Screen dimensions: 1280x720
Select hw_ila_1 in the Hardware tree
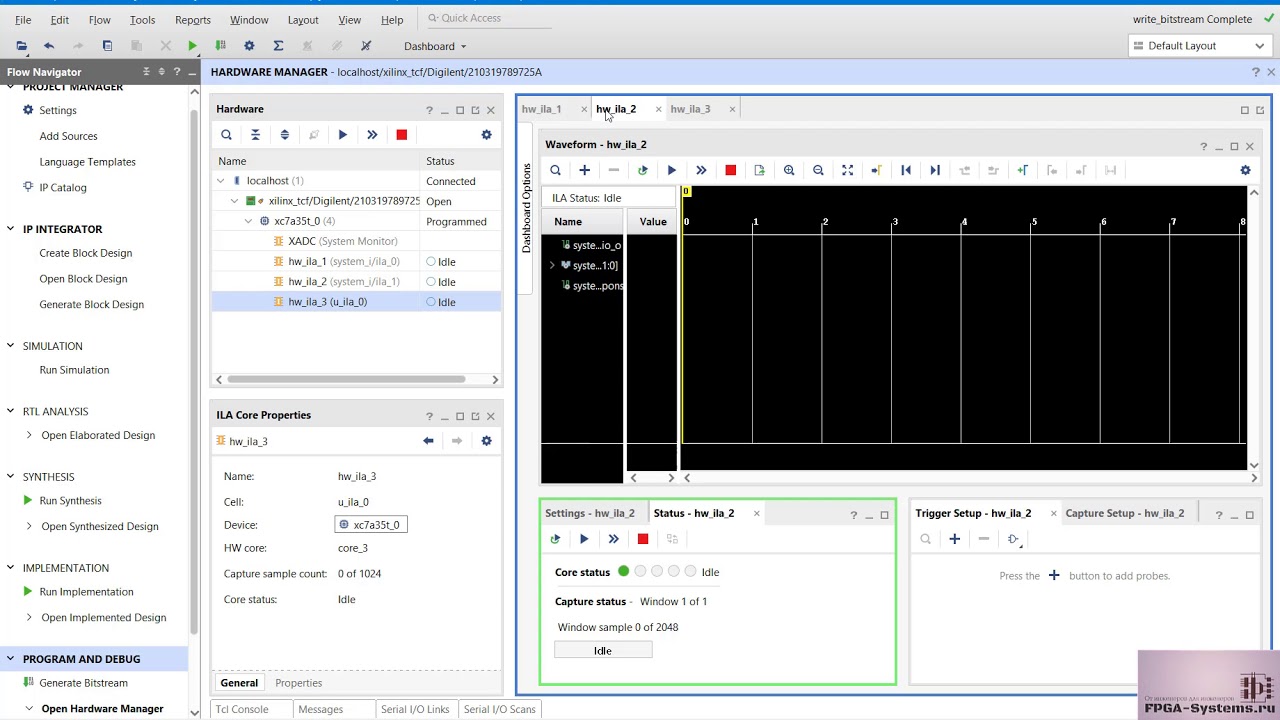pyautogui.click(x=343, y=261)
